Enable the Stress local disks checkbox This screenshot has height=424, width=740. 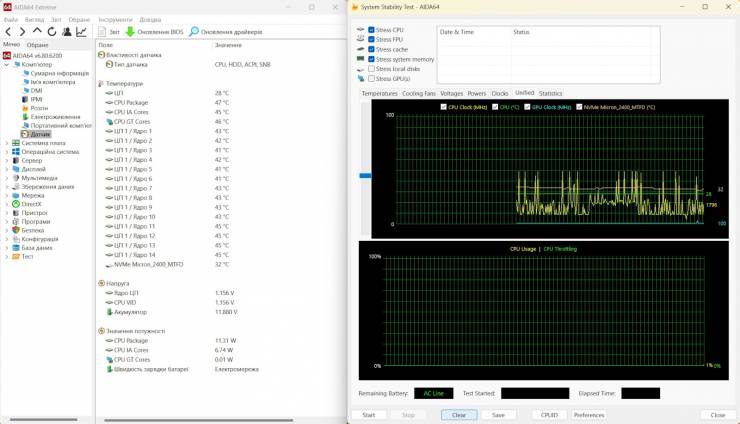(371, 69)
